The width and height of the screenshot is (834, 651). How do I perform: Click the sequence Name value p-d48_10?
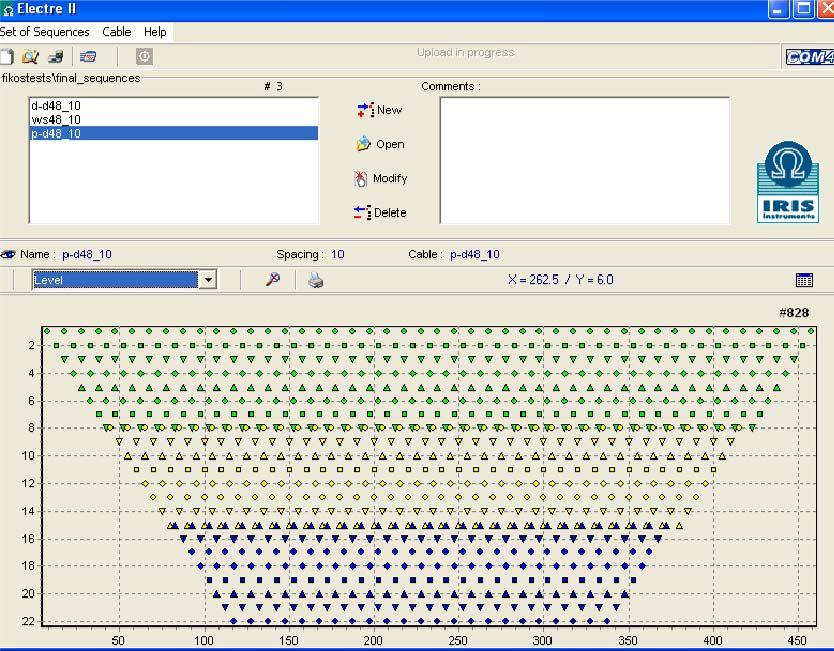point(87,254)
